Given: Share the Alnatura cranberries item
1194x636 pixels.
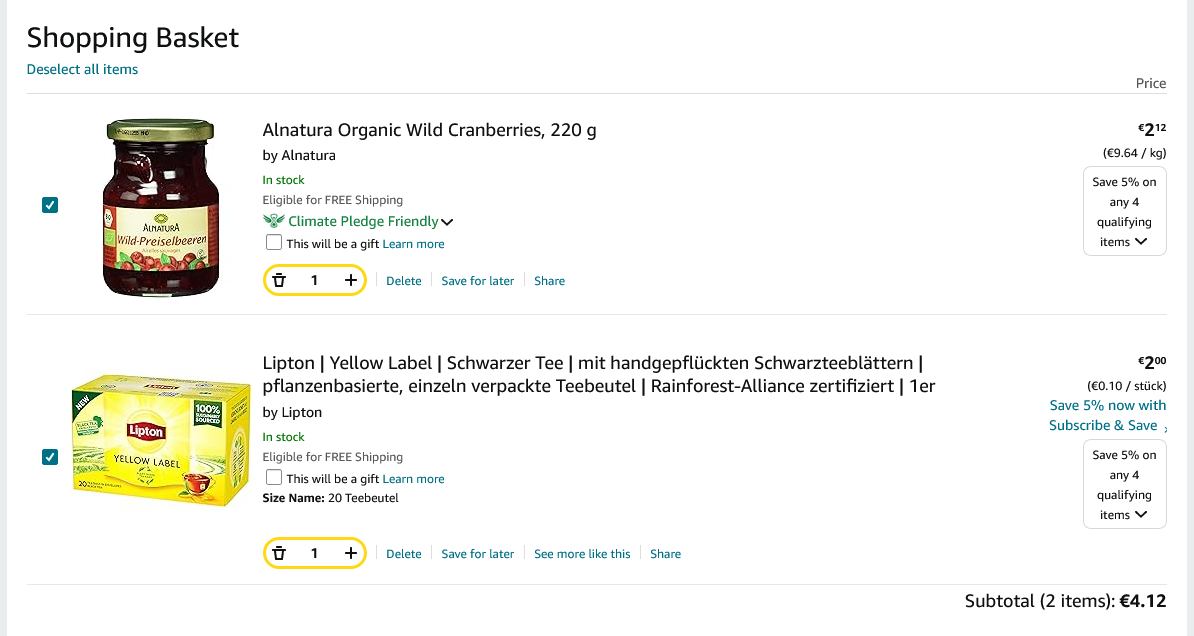Looking at the screenshot, I should pos(549,281).
